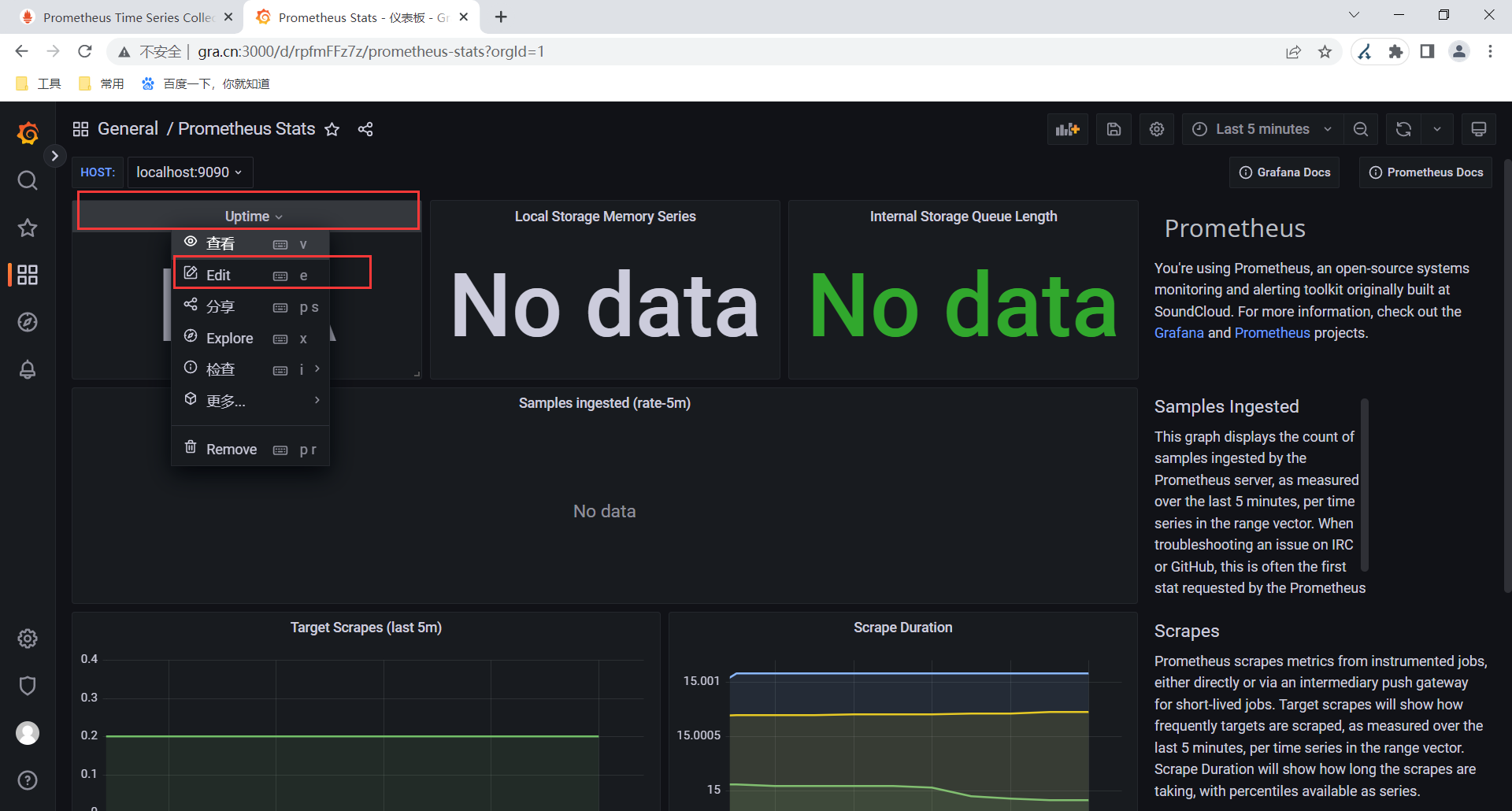The width and height of the screenshot is (1512, 811).
Task: Save the dashboard with the save icon
Action: (x=1114, y=129)
